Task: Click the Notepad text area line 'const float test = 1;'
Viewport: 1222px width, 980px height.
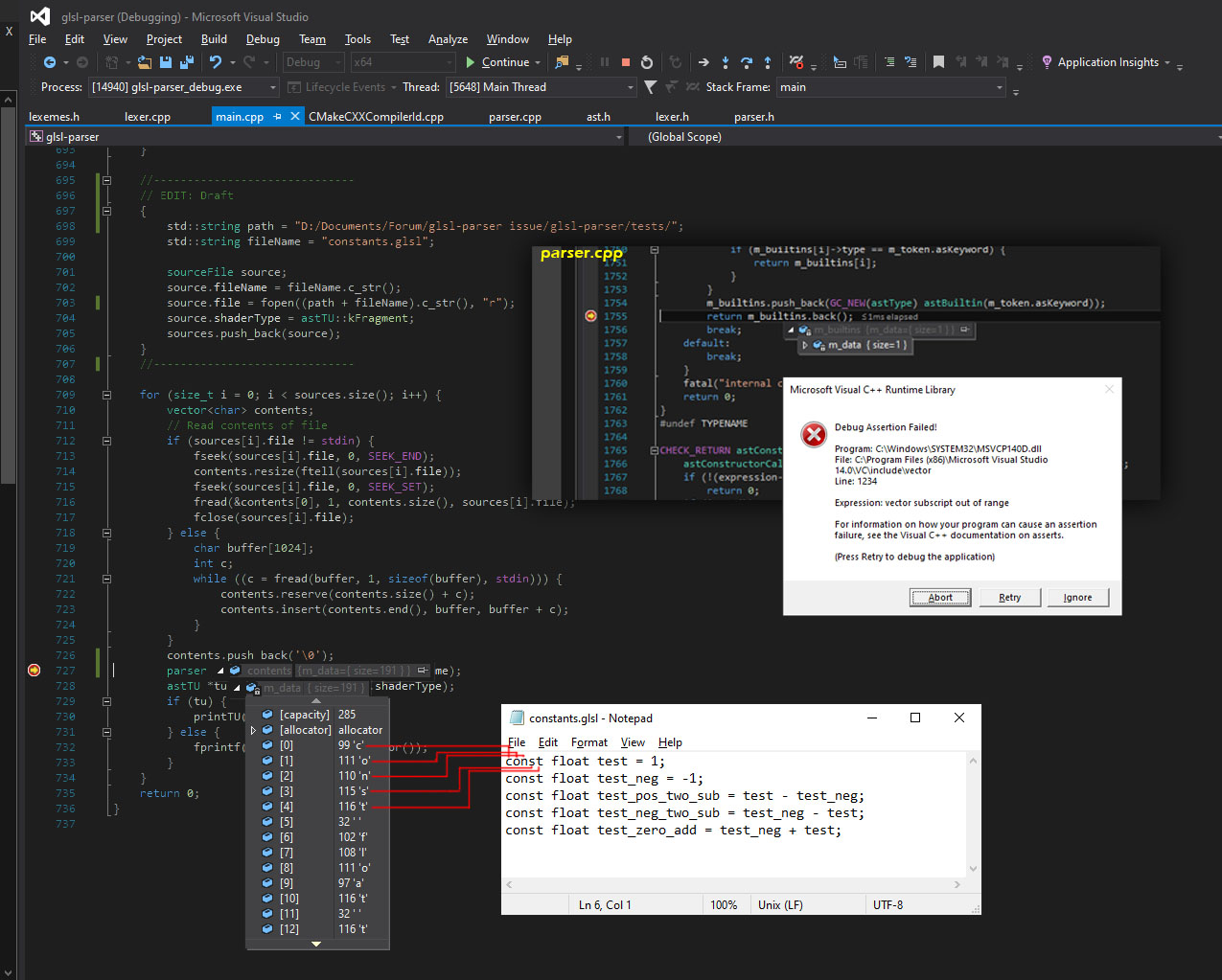Action: click(x=585, y=761)
